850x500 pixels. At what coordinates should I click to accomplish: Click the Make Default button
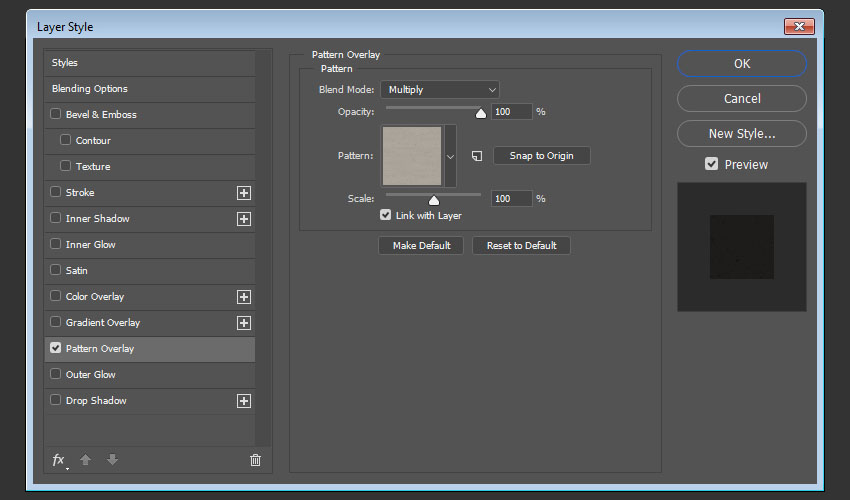tap(421, 245)
